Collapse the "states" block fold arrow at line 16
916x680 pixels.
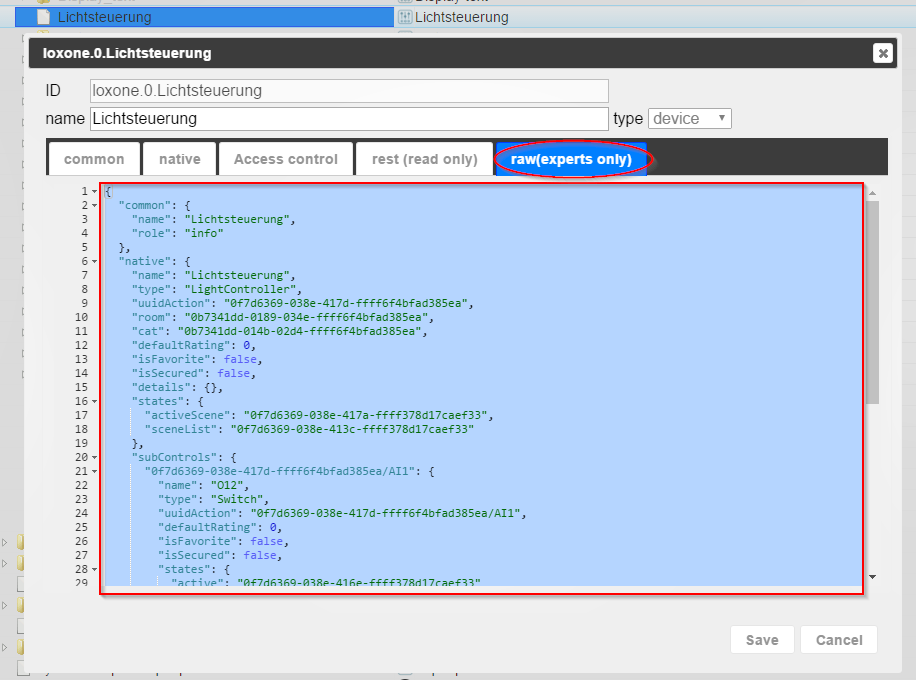tap(95, 402)
